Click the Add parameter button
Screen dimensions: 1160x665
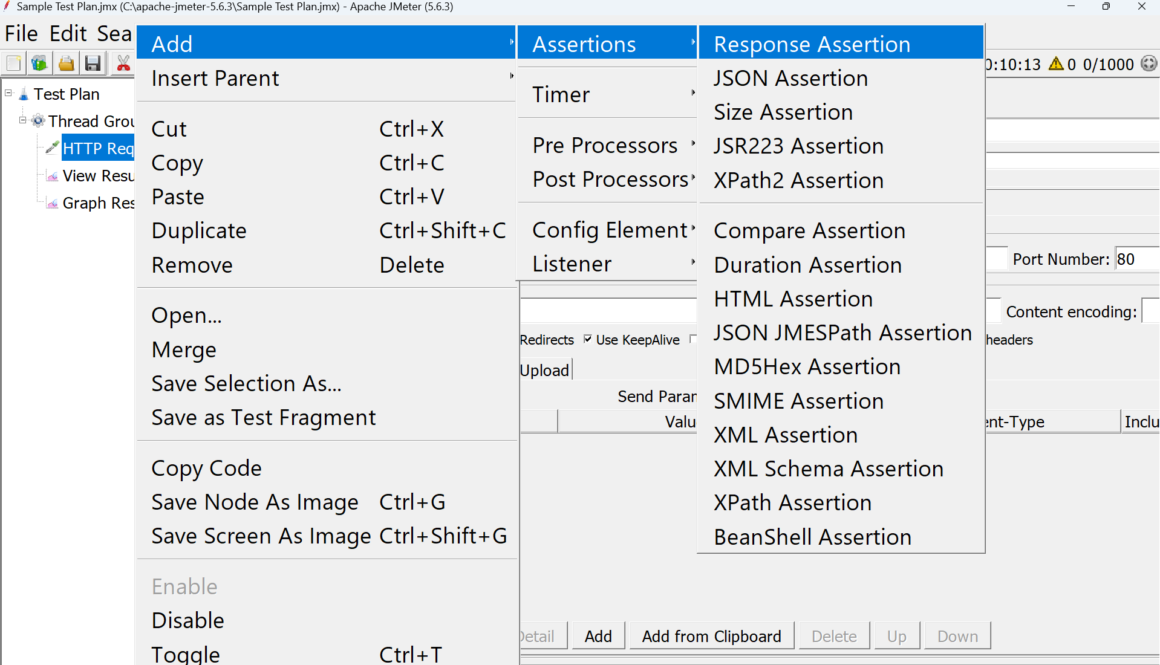(x=598, y=636)
